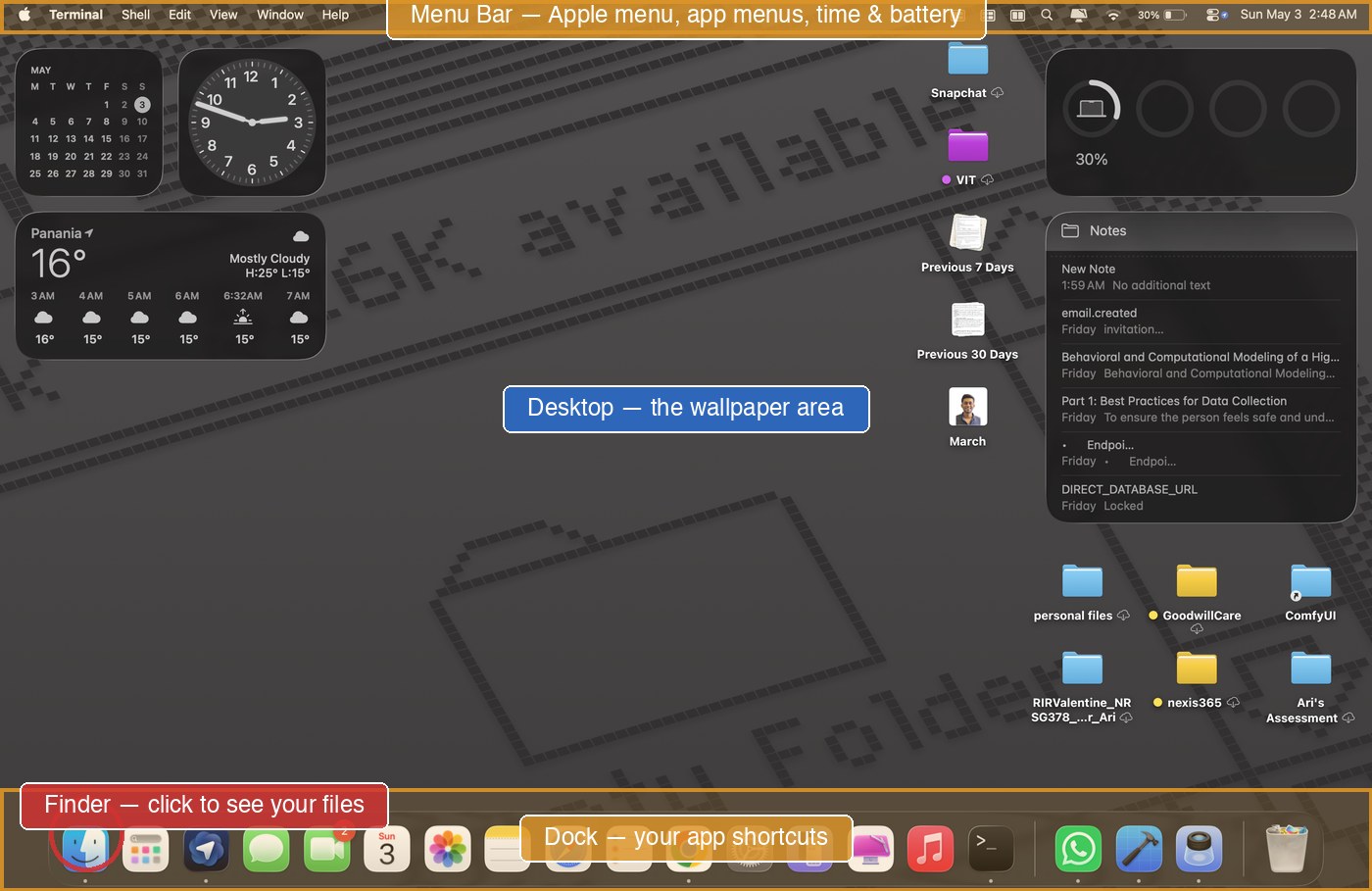Launch the dark blue paper-plane app in Dock

[206, 849]
